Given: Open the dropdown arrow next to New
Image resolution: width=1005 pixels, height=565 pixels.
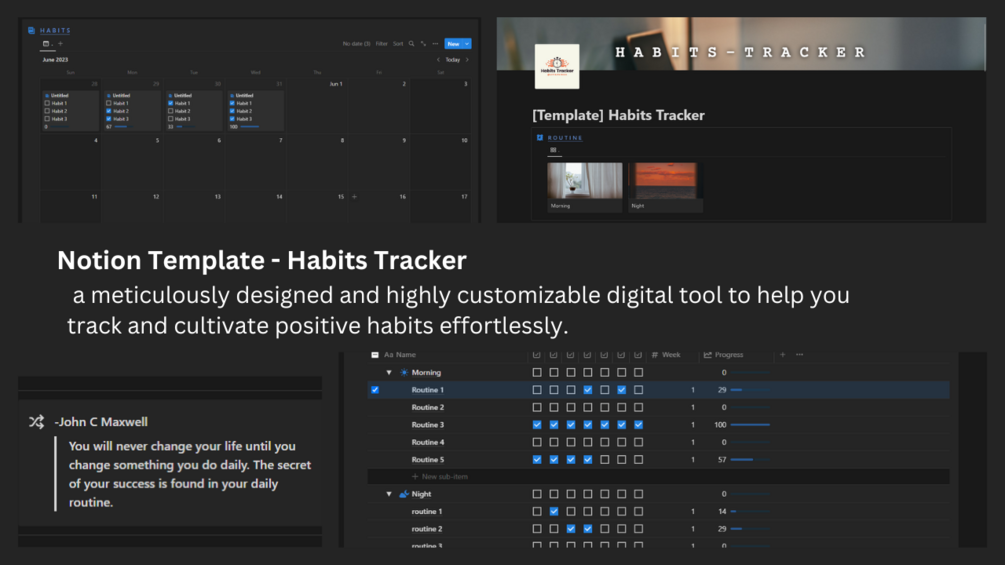Looking at the screenshot, I should pos(467,44).
